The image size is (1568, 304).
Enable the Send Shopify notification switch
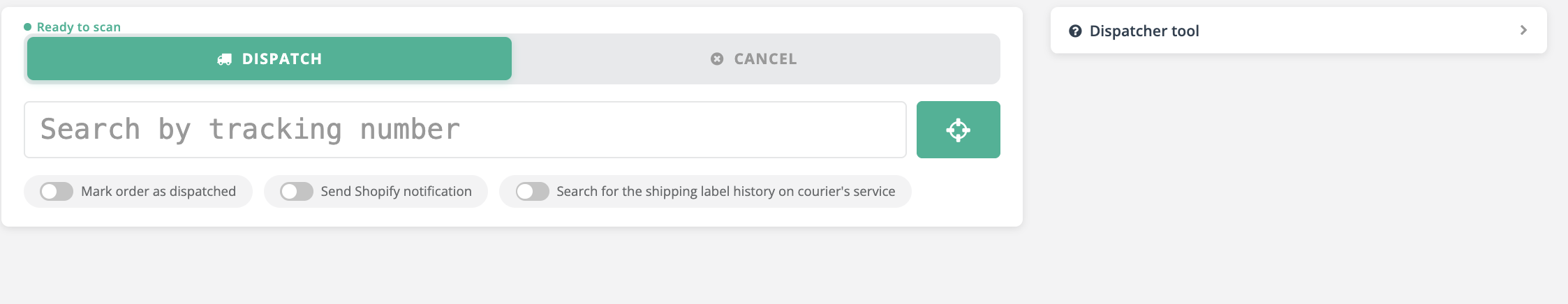click(297, 192)
